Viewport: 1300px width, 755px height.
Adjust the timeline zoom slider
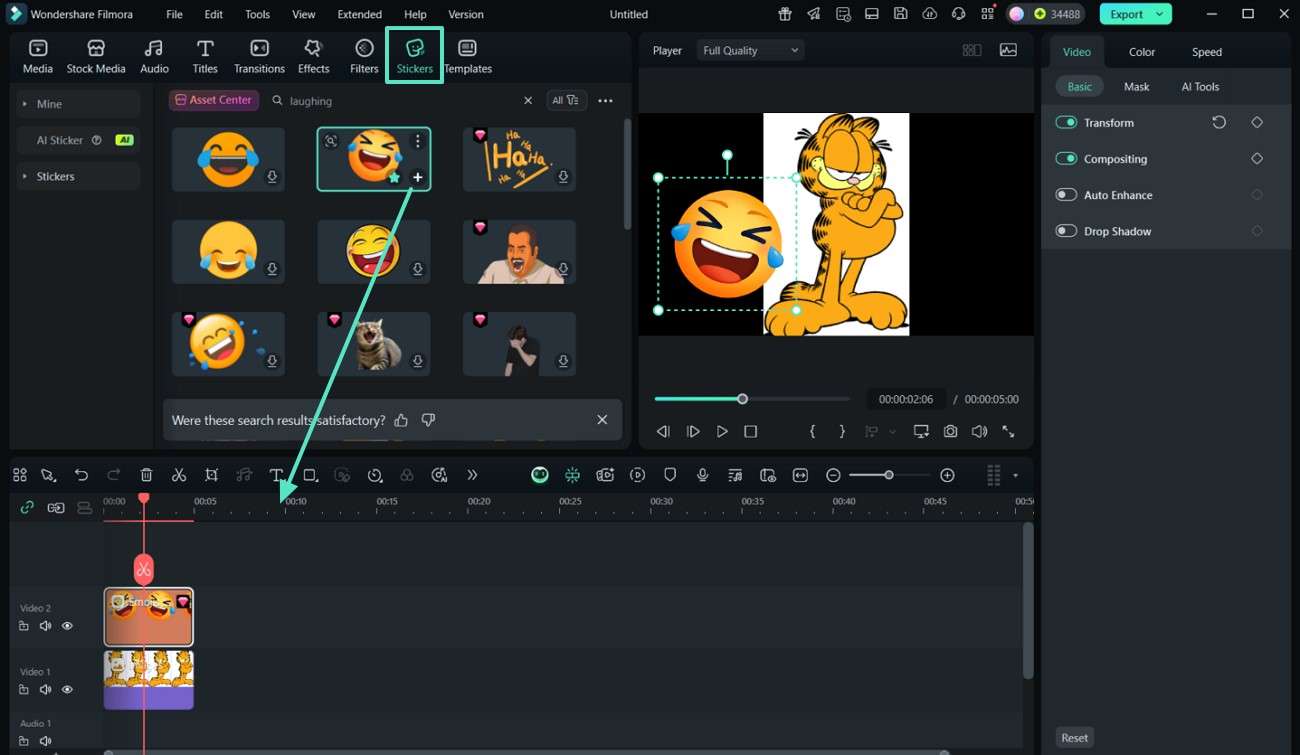[888, 475]
